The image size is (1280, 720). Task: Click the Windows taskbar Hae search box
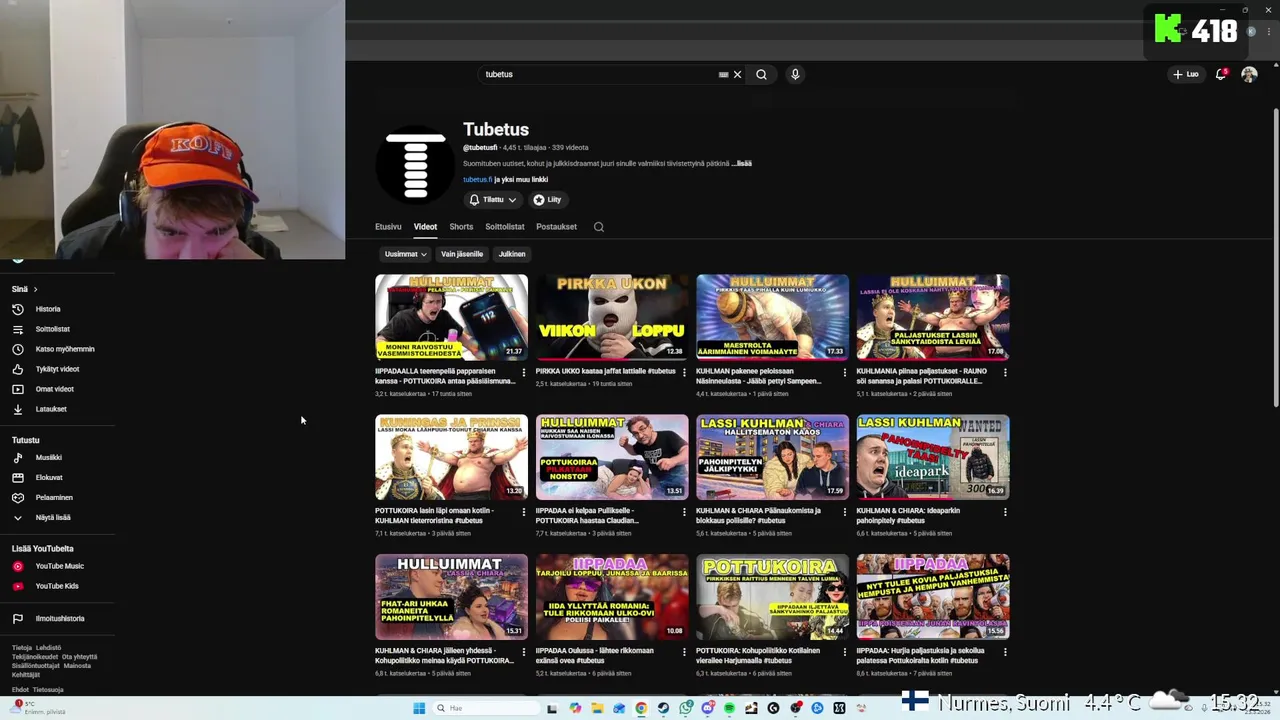(x=485, y=708)
